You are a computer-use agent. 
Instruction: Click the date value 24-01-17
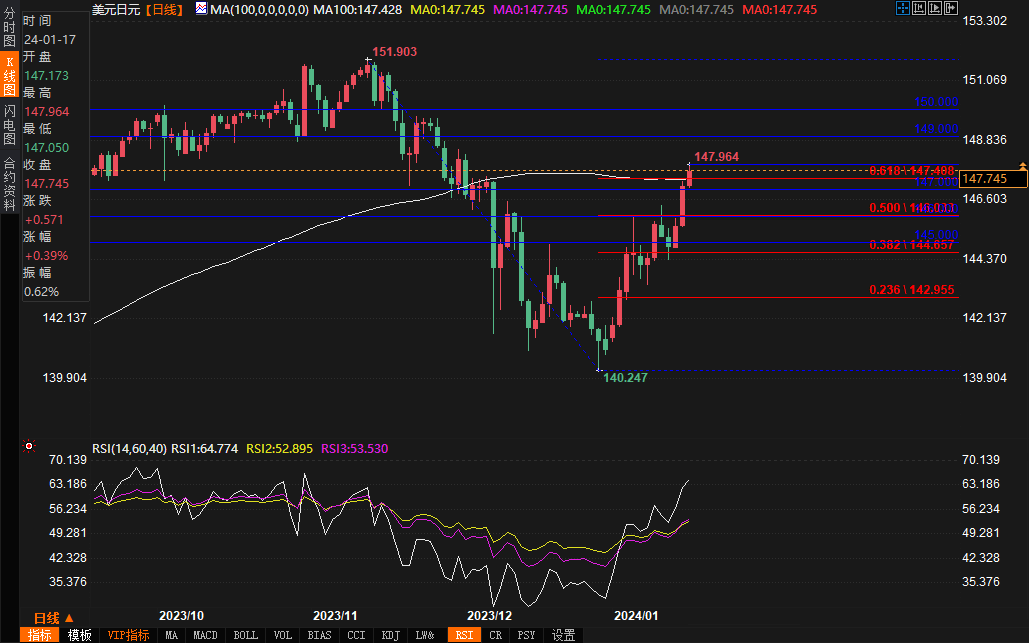point(50,39)
